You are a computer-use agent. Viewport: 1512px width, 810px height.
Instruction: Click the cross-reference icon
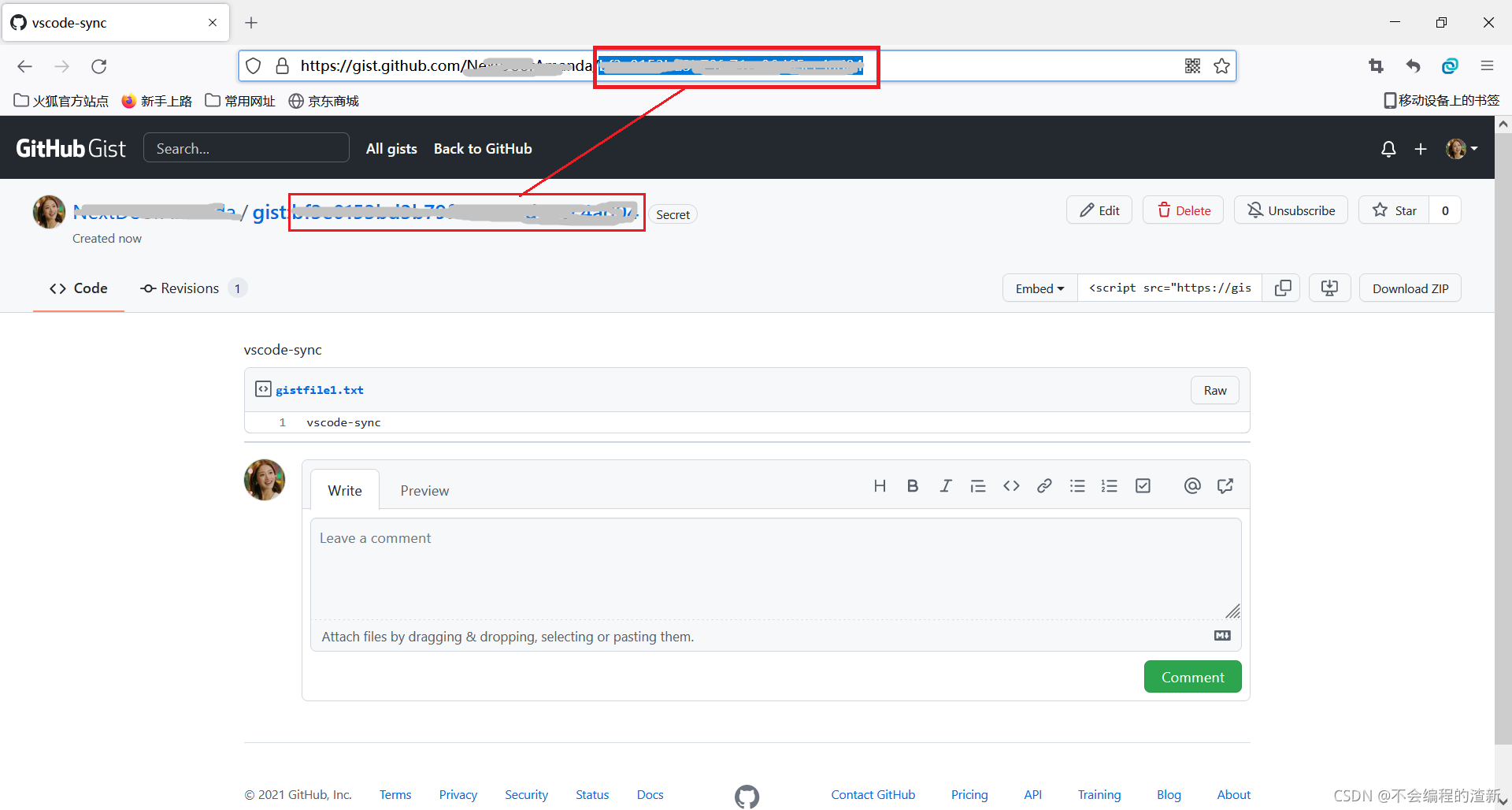point(1225,486)
